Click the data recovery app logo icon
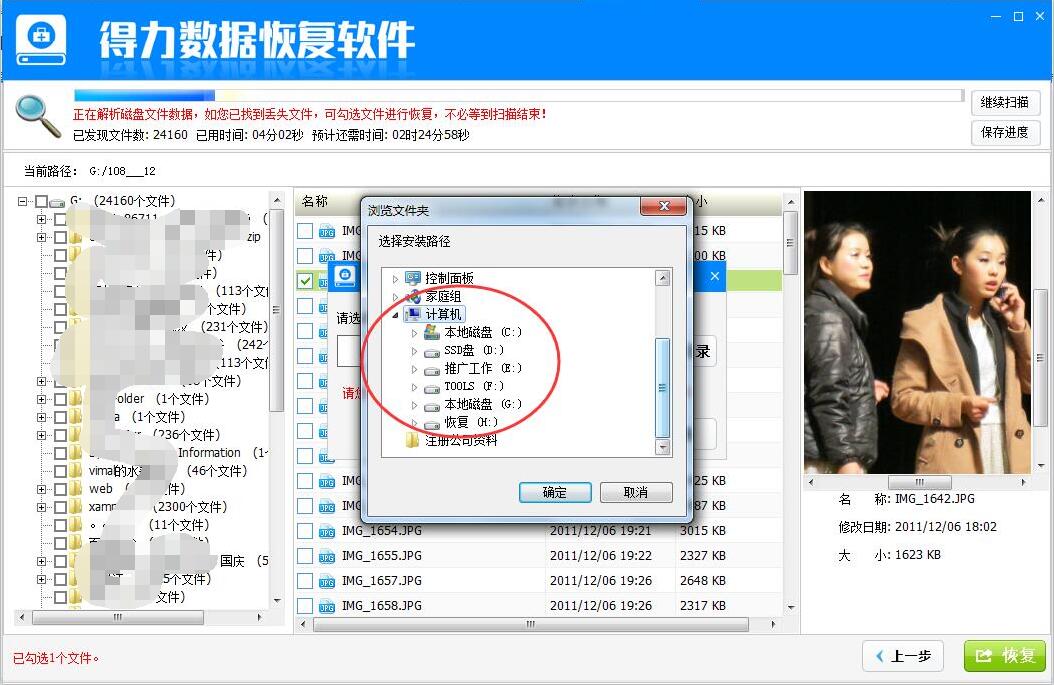This screenshot has height=685, width=1054. coord(41,39)
